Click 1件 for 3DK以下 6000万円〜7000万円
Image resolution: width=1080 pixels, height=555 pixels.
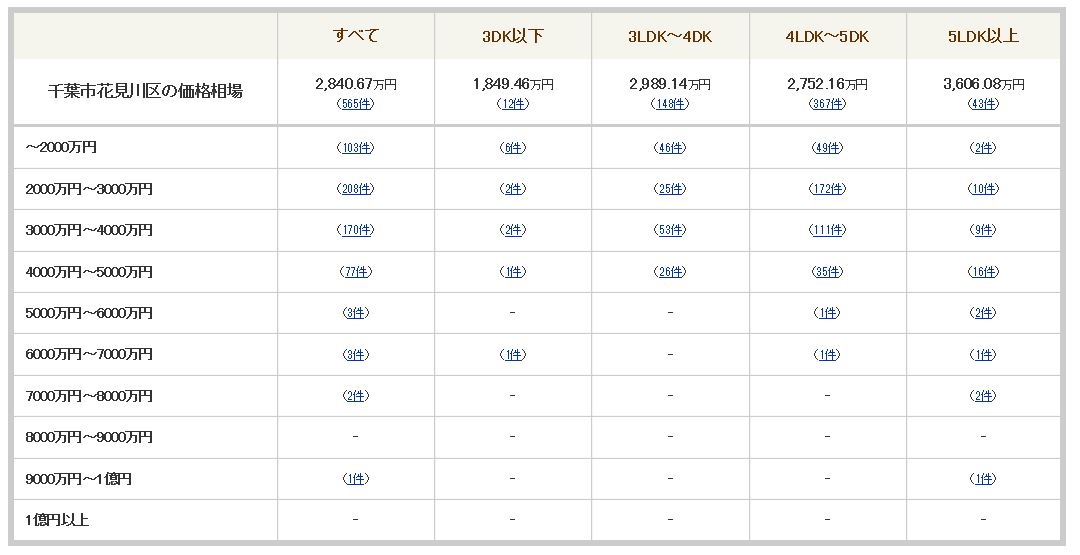(512, 355)
